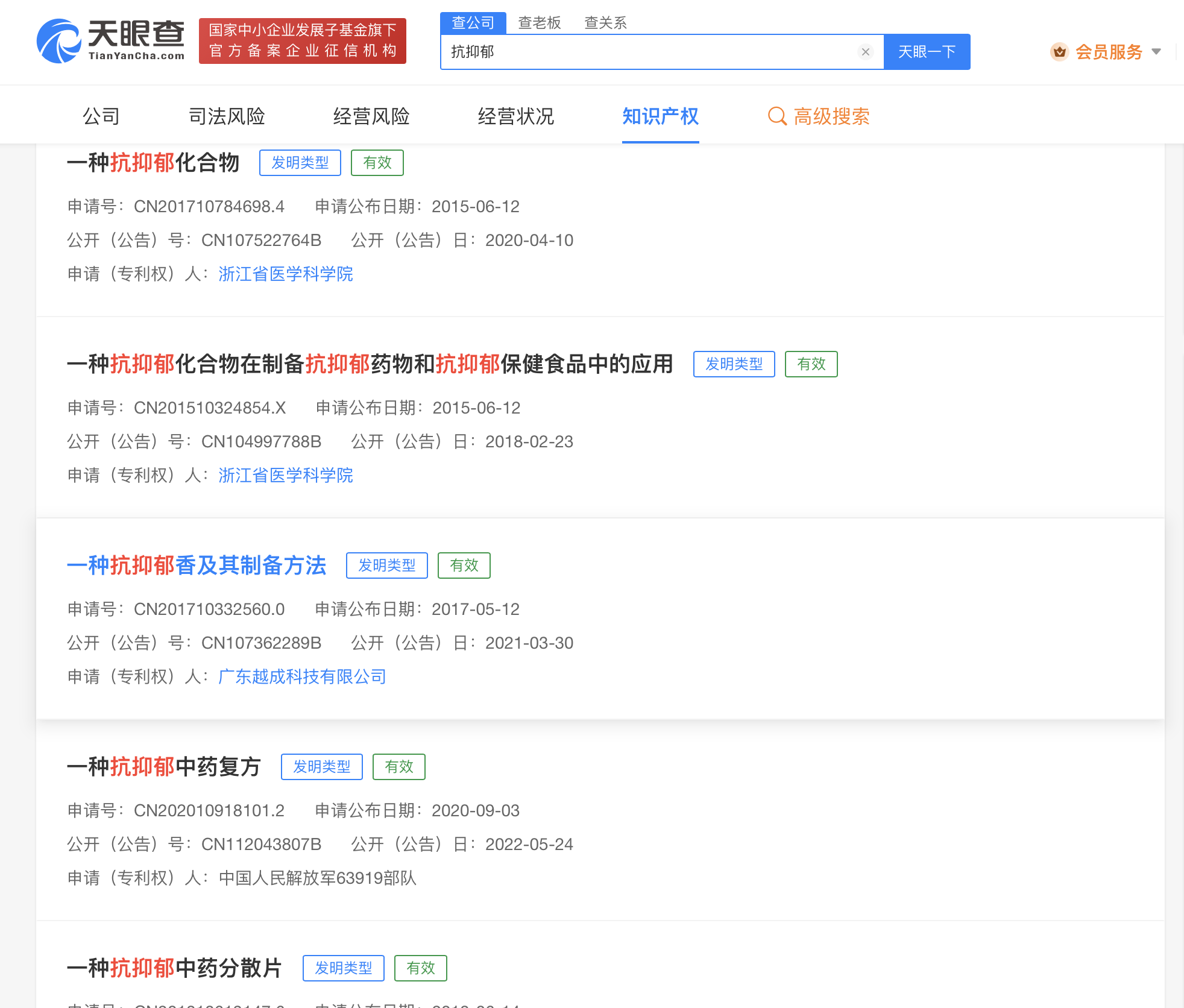Click 有效 status tag of 一种抗抑郁中药分散片
Screen dimensions: 1184x1008
(420, 968)
